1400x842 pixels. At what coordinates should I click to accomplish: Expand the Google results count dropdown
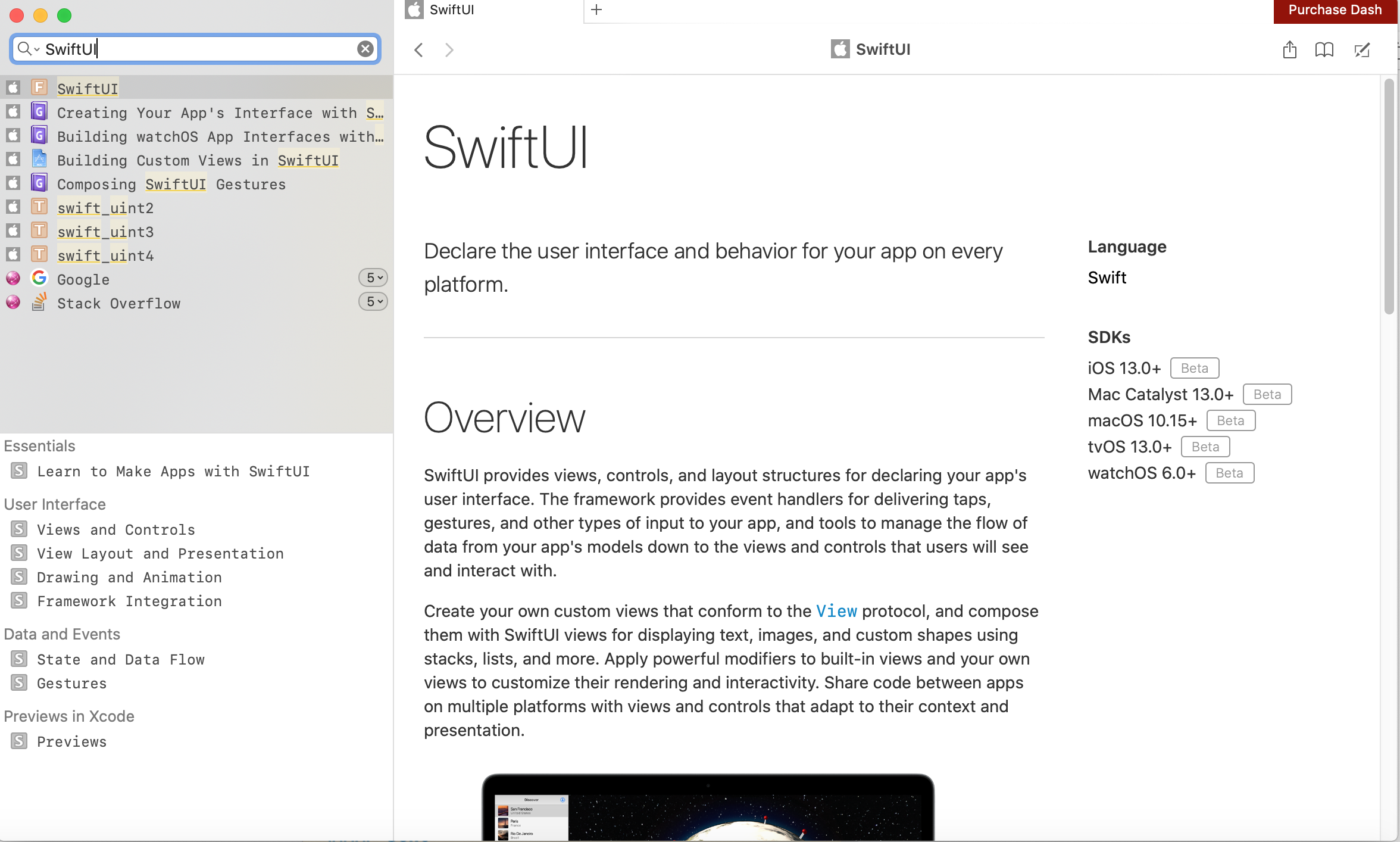373,278
